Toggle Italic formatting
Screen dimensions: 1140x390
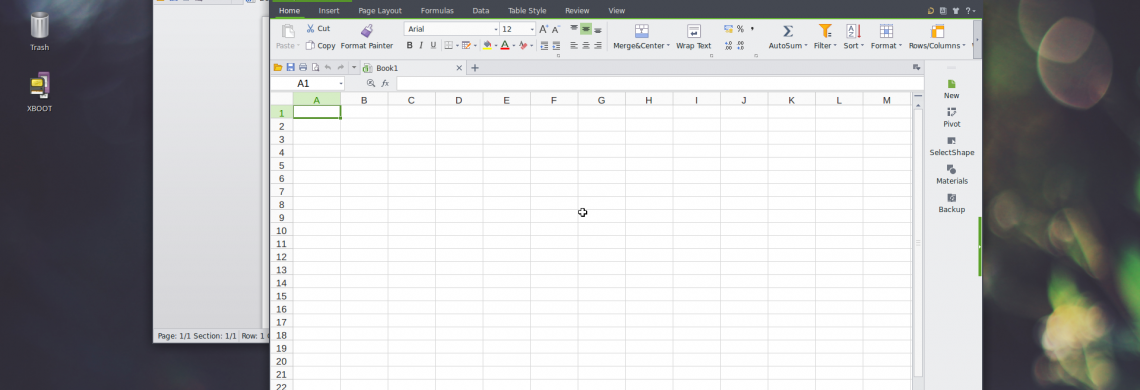click(x=422, y=45)
